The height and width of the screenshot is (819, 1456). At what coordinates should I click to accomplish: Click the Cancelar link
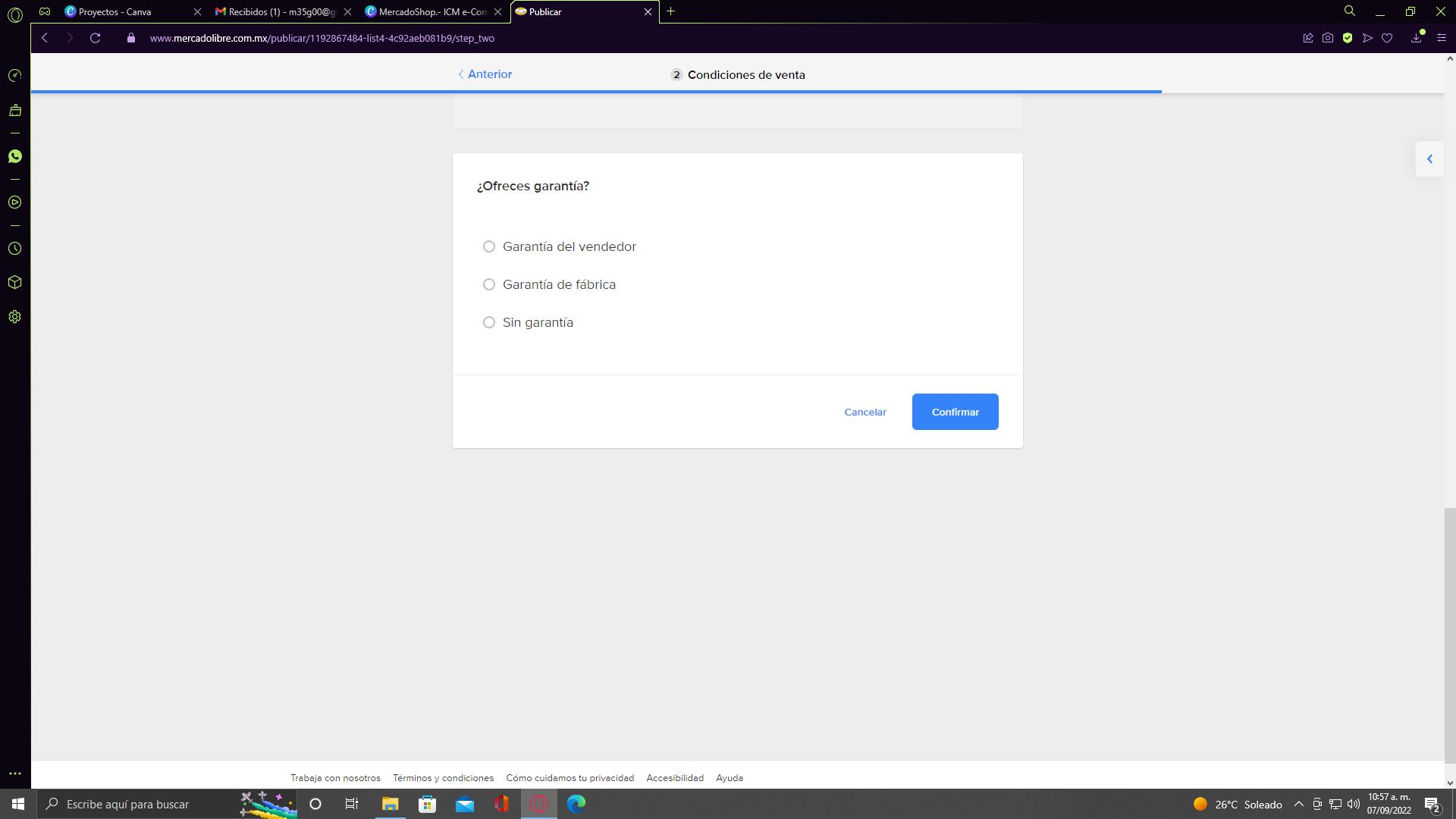tap(864, 412)
